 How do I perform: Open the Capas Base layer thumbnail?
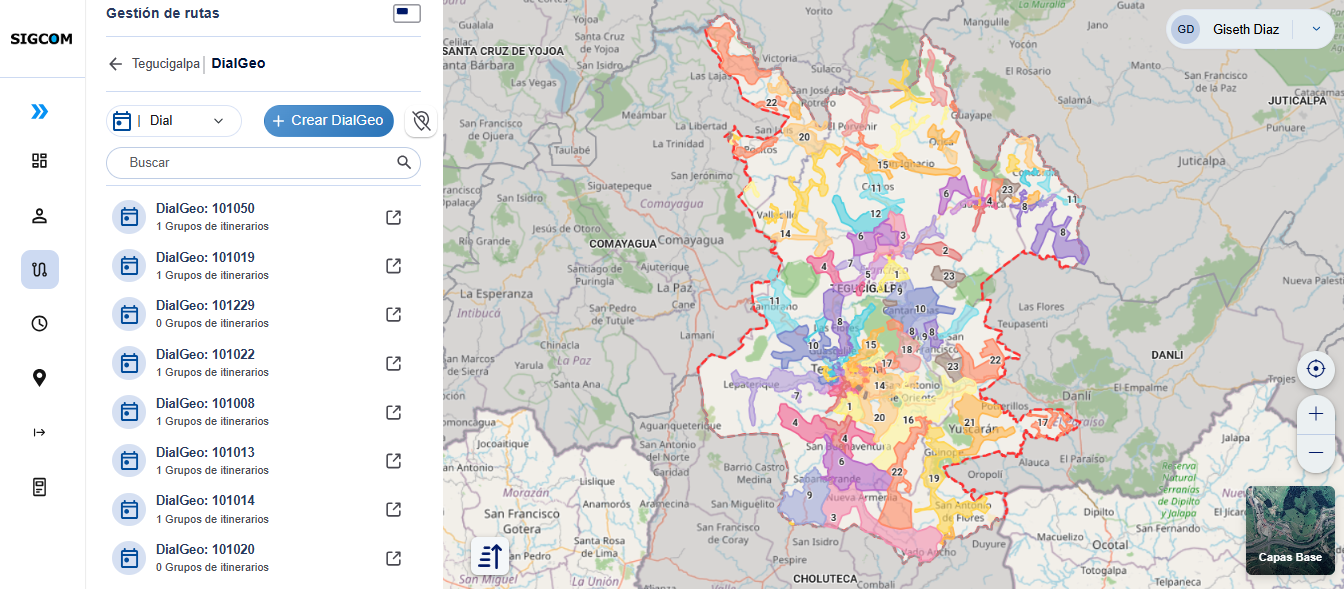pos(1290,530)
